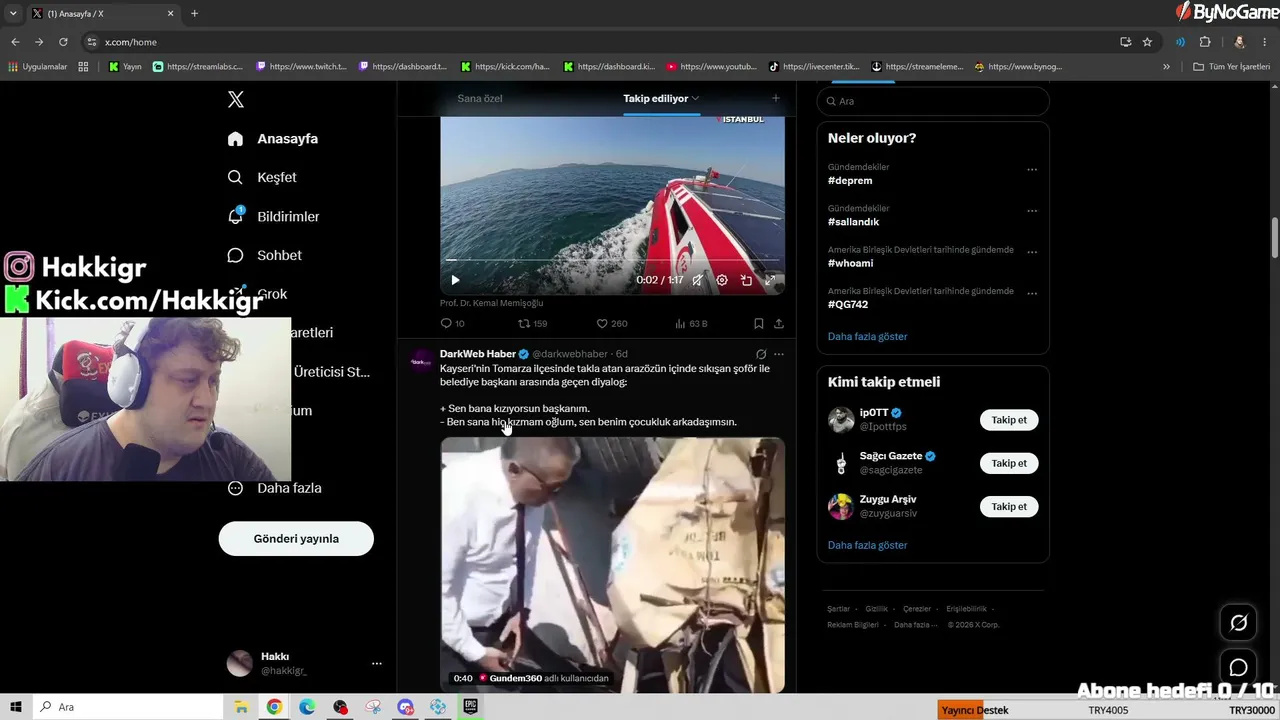Open the #sallandık trend
Viewport: 1280px width, 720px height.
pyautogui.click(x=854, y=222)
